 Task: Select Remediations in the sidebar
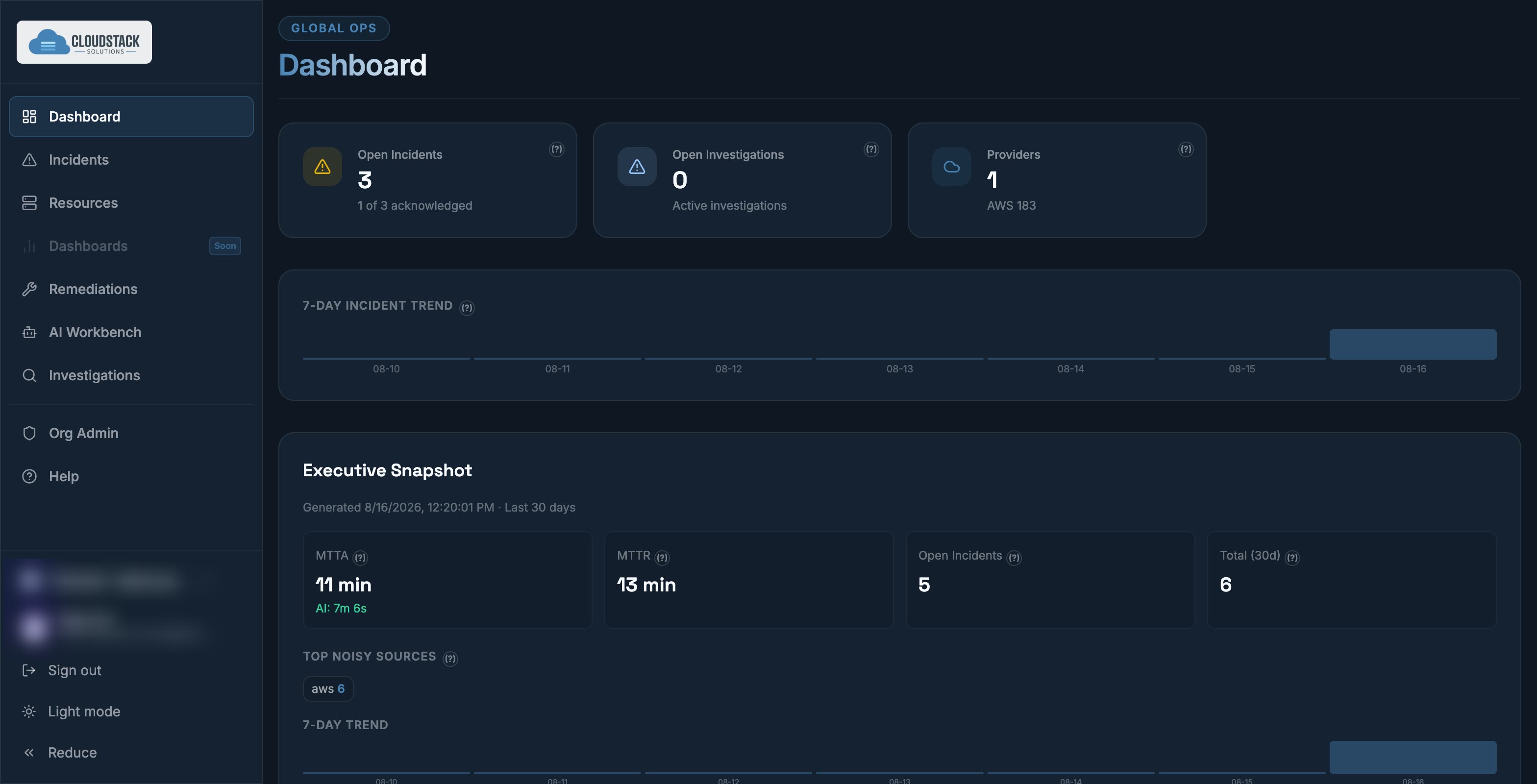pos(131,289)
